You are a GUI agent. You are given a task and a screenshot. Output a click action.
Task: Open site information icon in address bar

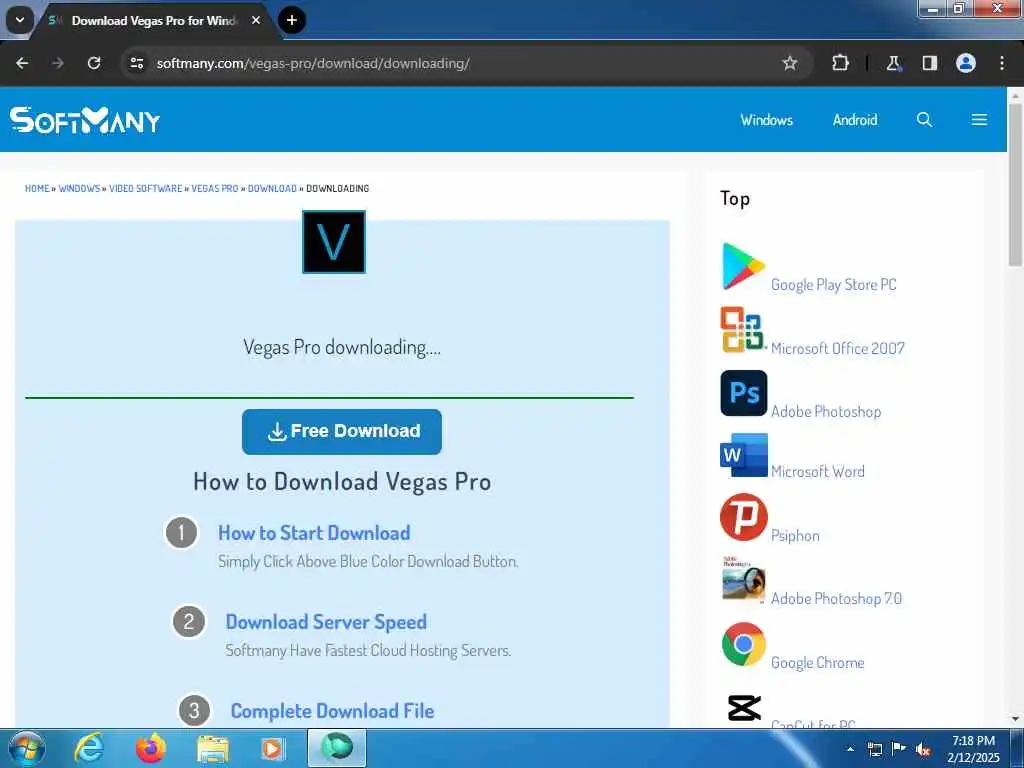pyautogui.click(x=136, y=63)
